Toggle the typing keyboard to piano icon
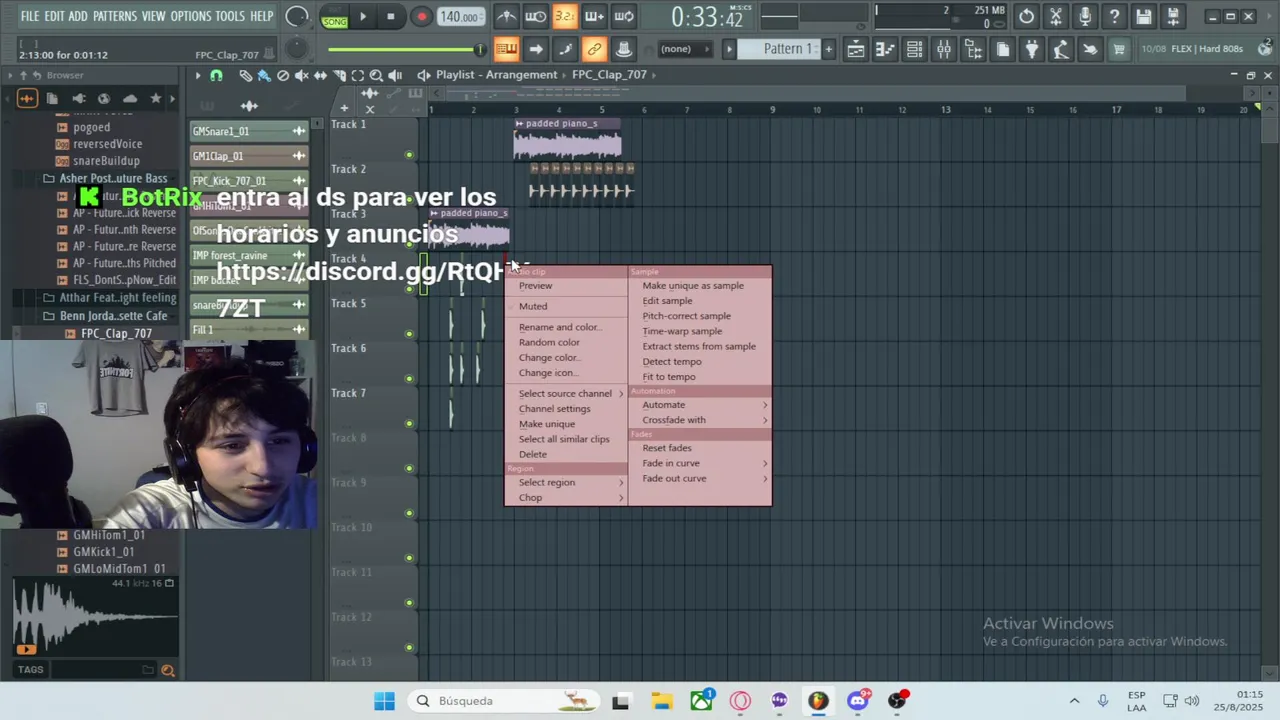 click(x=506, y=49)
